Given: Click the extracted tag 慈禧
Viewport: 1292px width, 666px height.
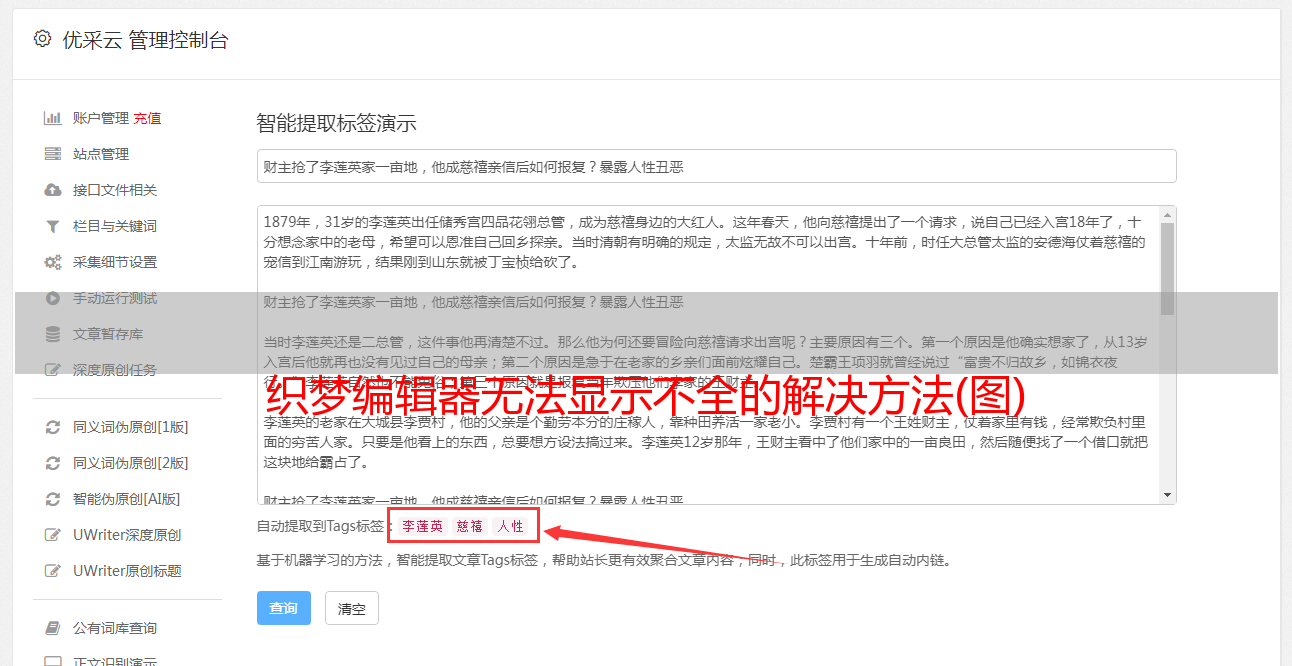Looking at the screenshot, I should click(469, 526).
